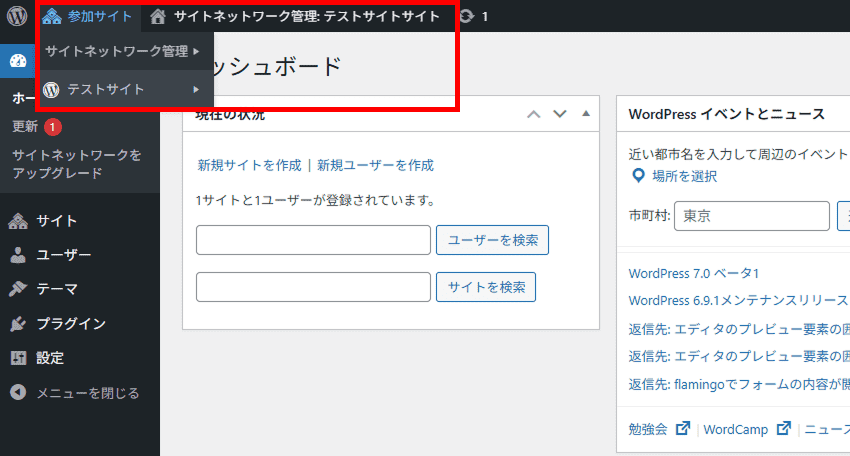Move 現在の状況 widget up
This screenshot has height=456, width=850.
pyautogui.click(x=533, y=114)
